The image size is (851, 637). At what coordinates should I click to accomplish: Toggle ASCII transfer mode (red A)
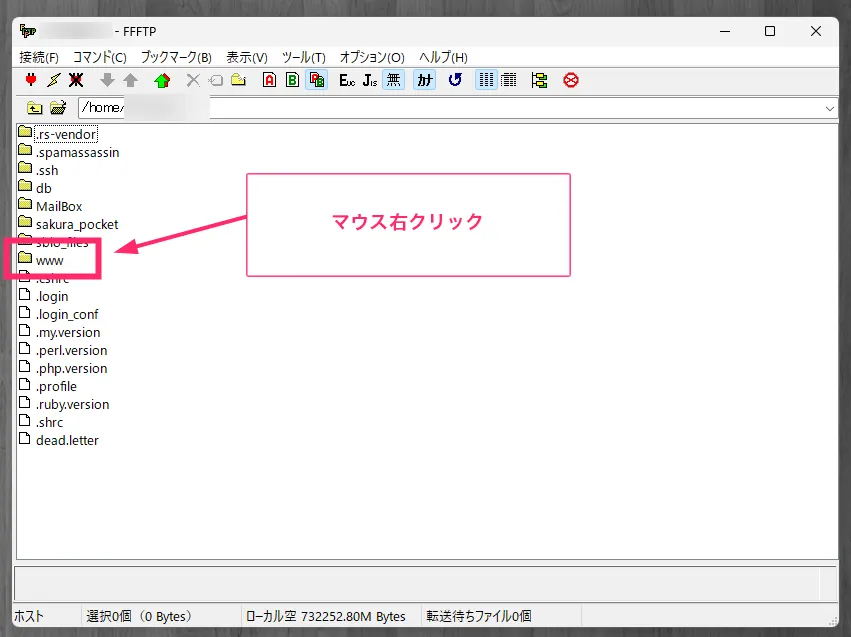coord(269,80)
